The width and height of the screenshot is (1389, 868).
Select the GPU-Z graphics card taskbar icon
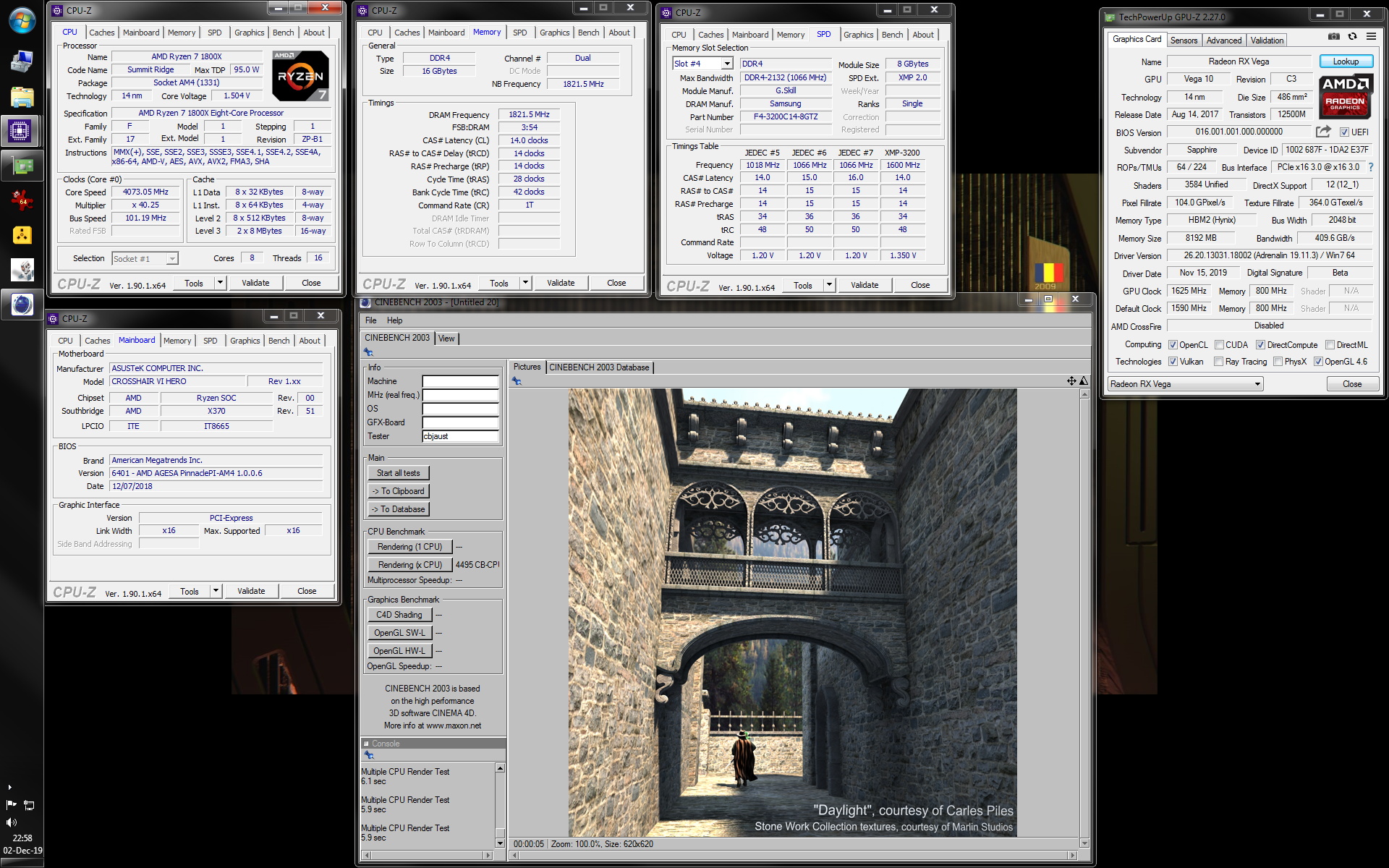[x=22, y=166]
